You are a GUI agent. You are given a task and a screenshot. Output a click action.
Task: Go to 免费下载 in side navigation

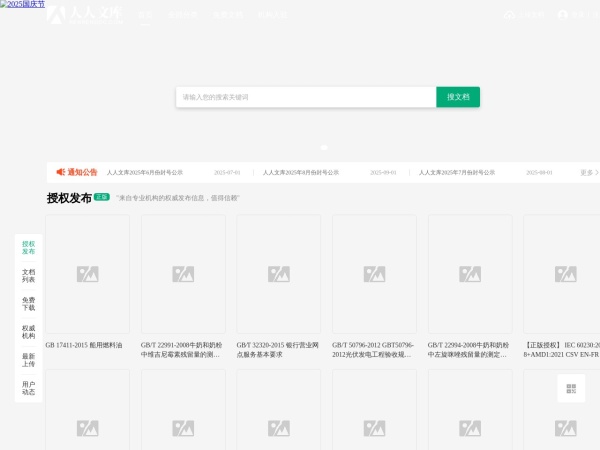coord(28,304)
